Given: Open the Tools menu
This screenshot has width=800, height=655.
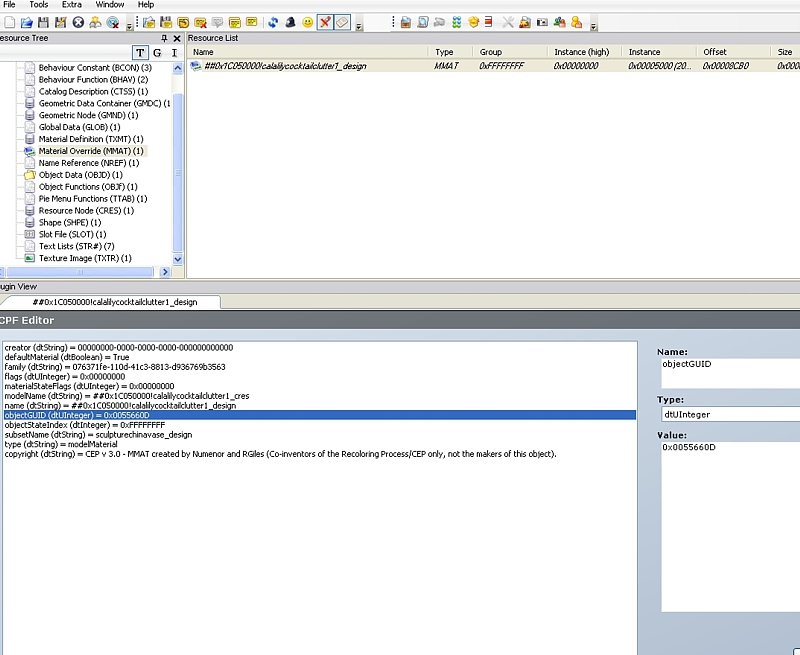Looking at the screenshot, I should (x=38, y=5).
